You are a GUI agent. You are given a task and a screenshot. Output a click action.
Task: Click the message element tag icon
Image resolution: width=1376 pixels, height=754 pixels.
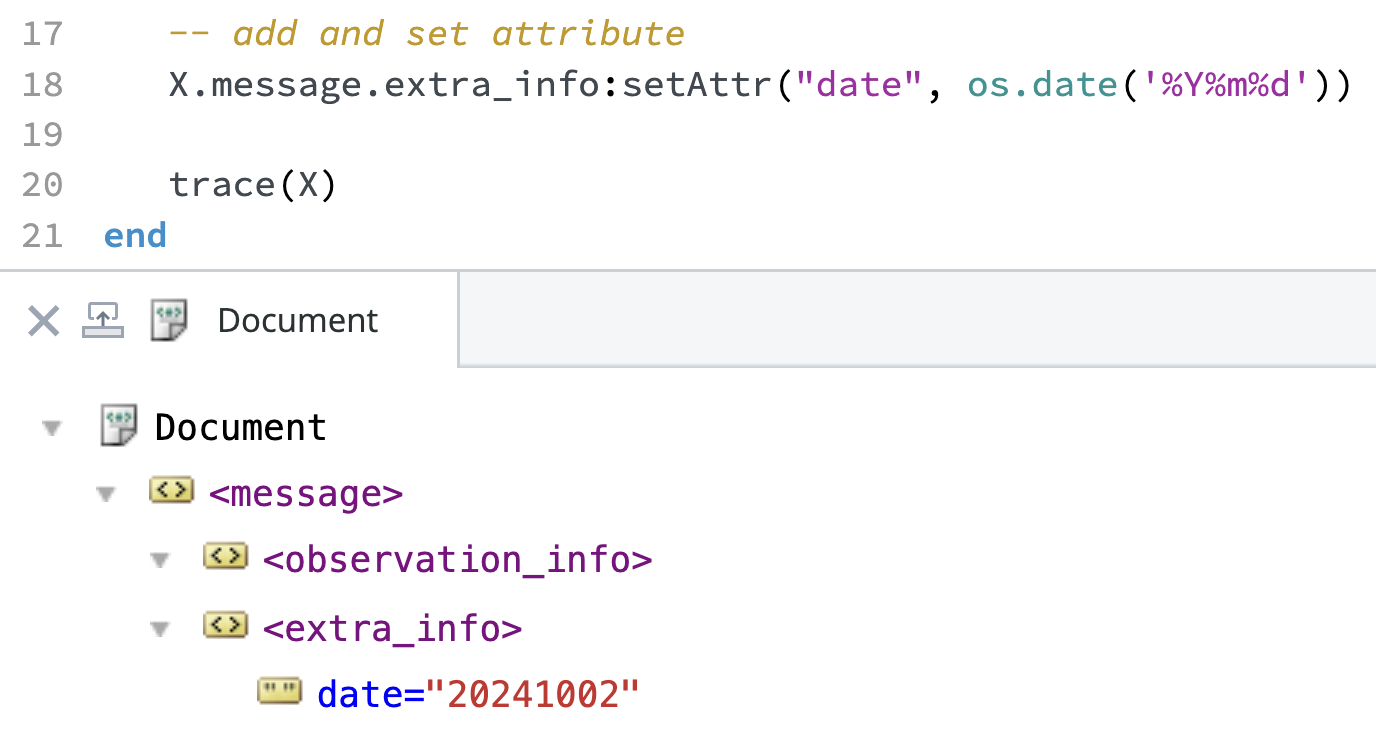click(x=171, y=490)
